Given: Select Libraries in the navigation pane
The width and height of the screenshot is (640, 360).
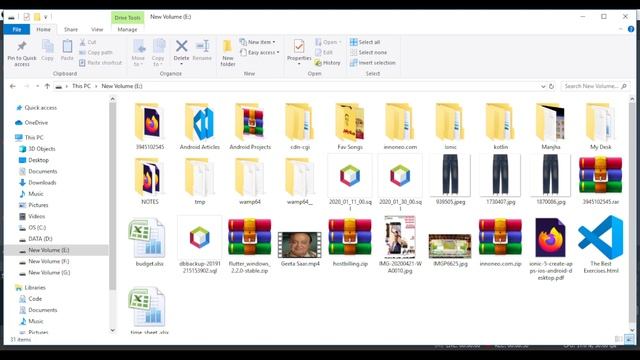Looking at the screenshot, I should click(35, 287).
